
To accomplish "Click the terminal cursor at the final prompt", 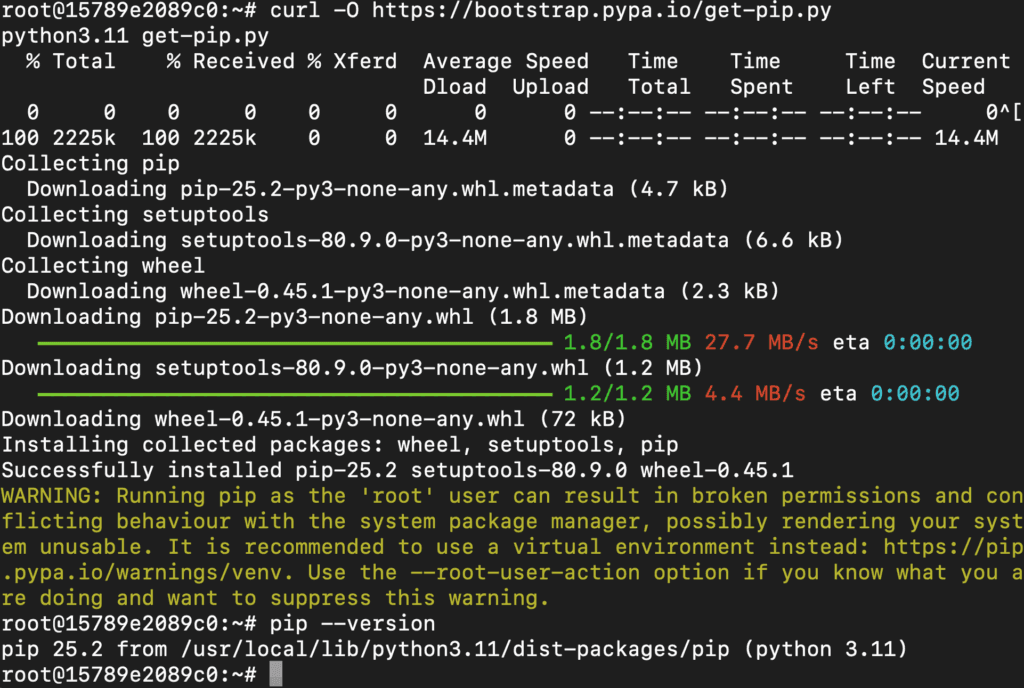I will click(x=276, y=674).
